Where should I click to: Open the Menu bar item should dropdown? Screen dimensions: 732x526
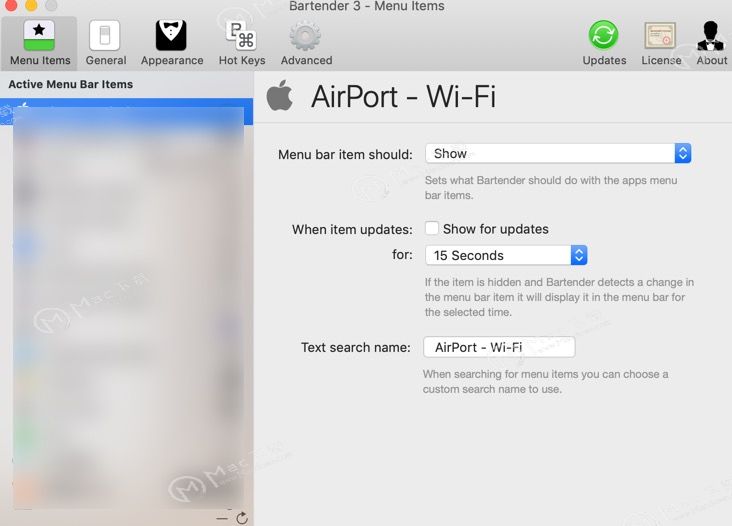558,153
